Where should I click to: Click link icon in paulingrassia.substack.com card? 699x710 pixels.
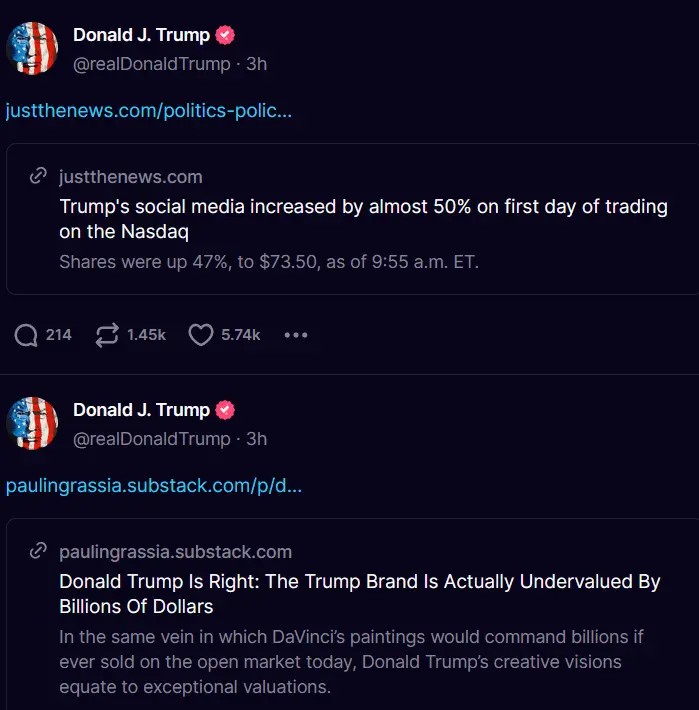point(39,552)
